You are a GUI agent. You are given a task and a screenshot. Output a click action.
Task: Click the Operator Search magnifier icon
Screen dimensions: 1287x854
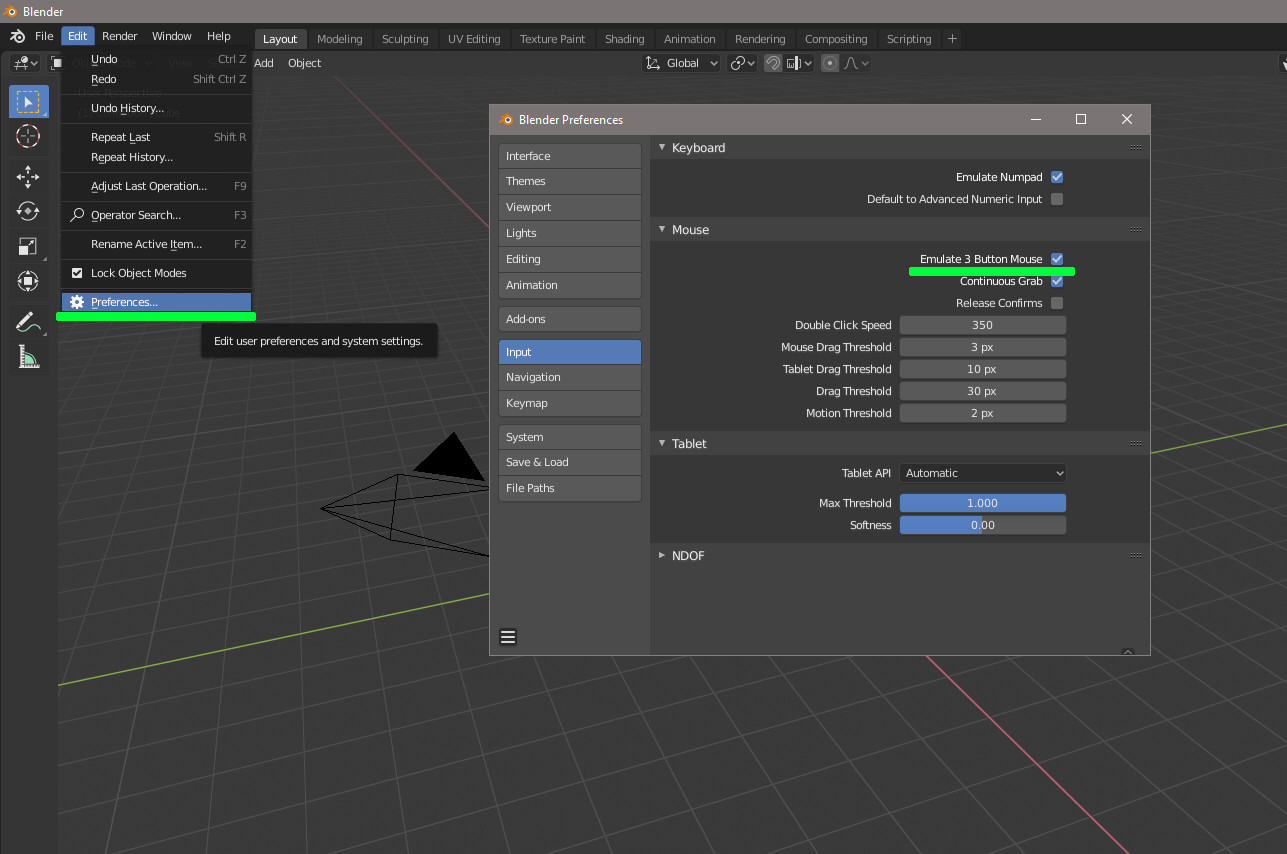point(77,215)
